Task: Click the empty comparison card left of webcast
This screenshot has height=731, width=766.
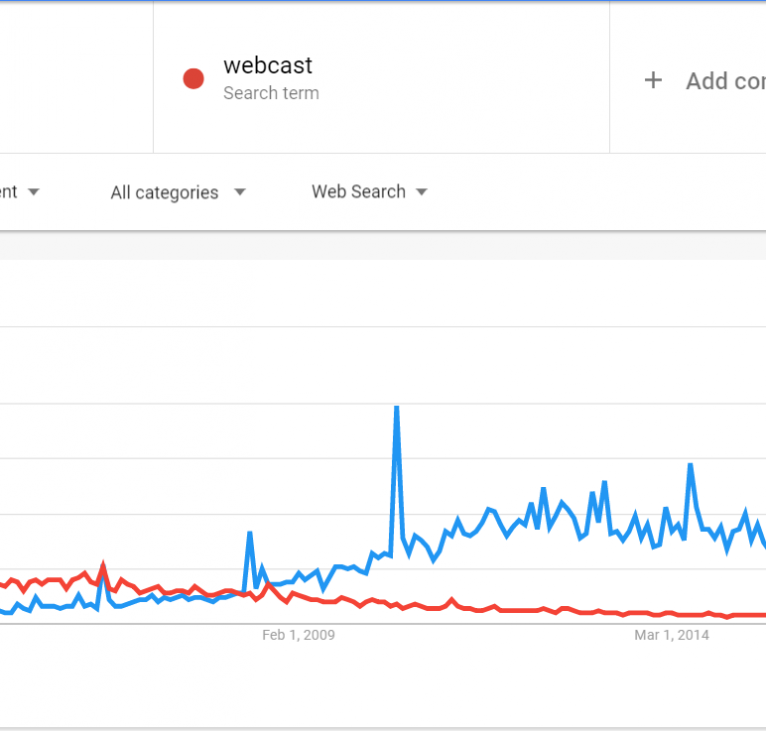Action: pos(75,78)
